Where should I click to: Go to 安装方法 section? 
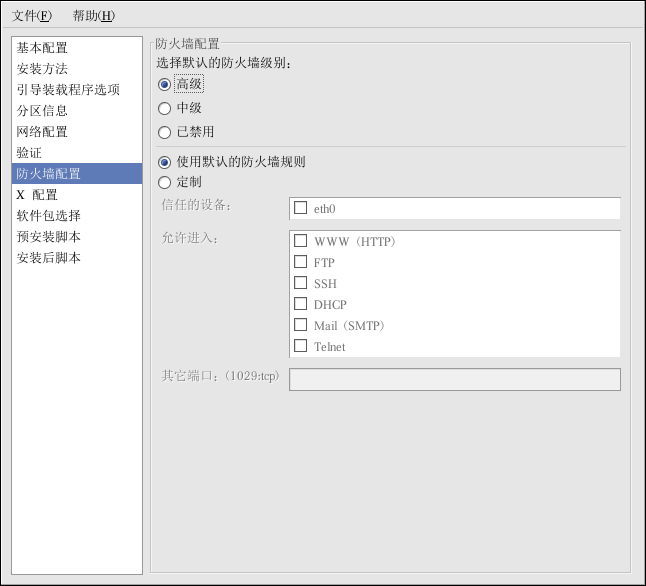(42, 69)
